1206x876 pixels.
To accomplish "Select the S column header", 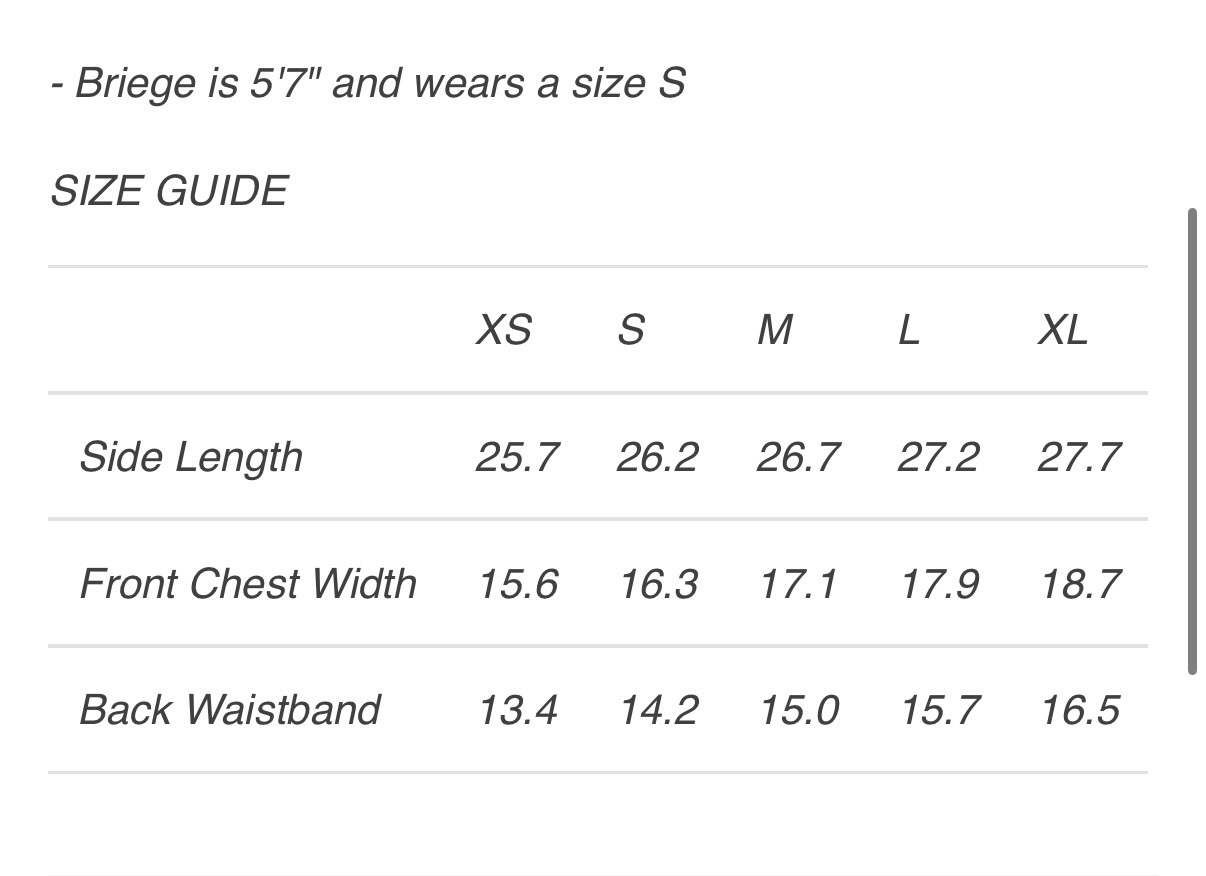I will pyautogui.click(x=631, y=330).
